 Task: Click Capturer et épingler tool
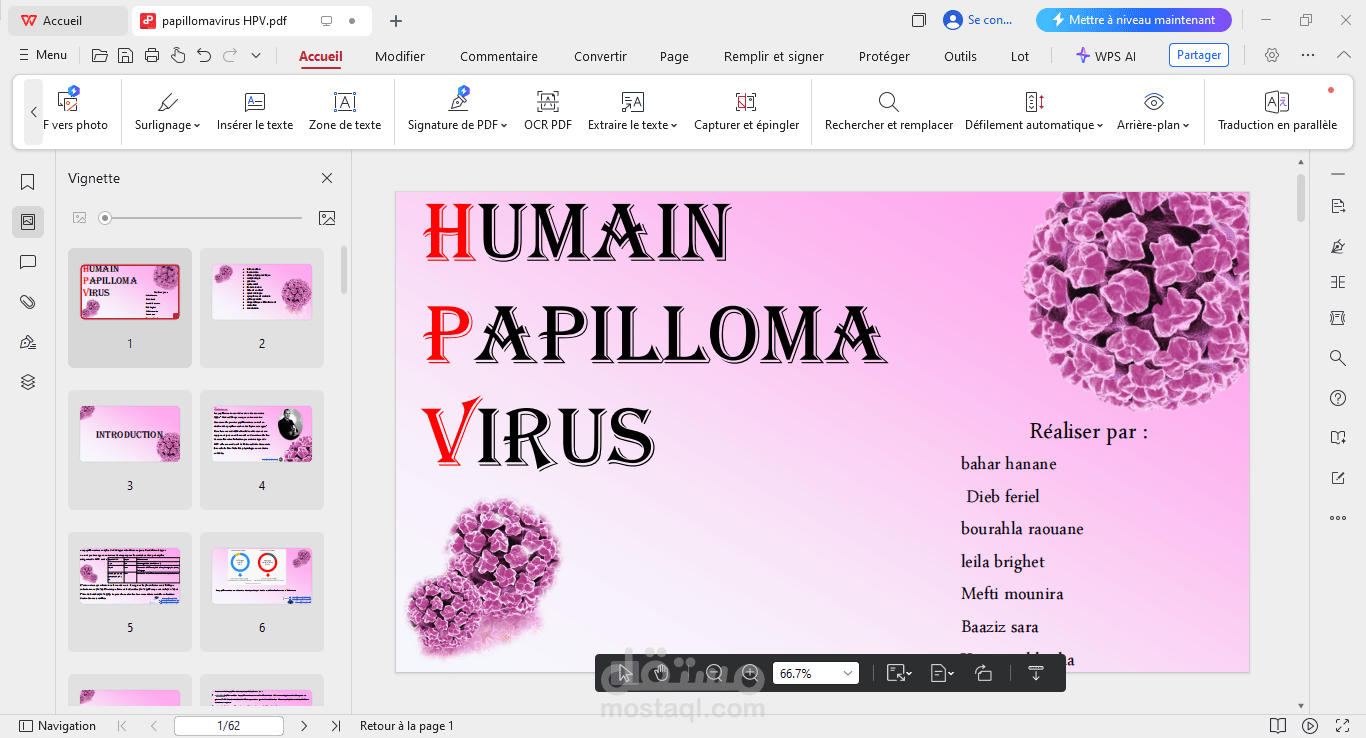[x=746, y=111]
